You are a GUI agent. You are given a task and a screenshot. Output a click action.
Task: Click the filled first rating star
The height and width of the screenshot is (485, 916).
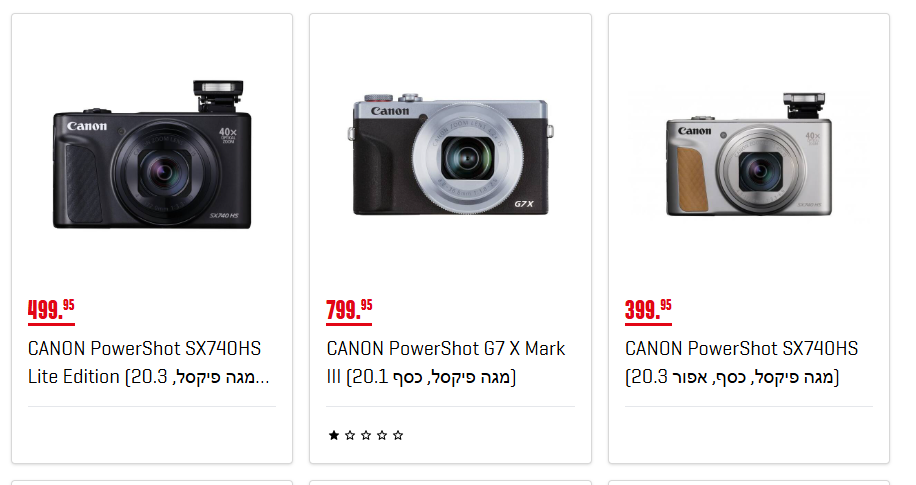click(x=334, y=435)
